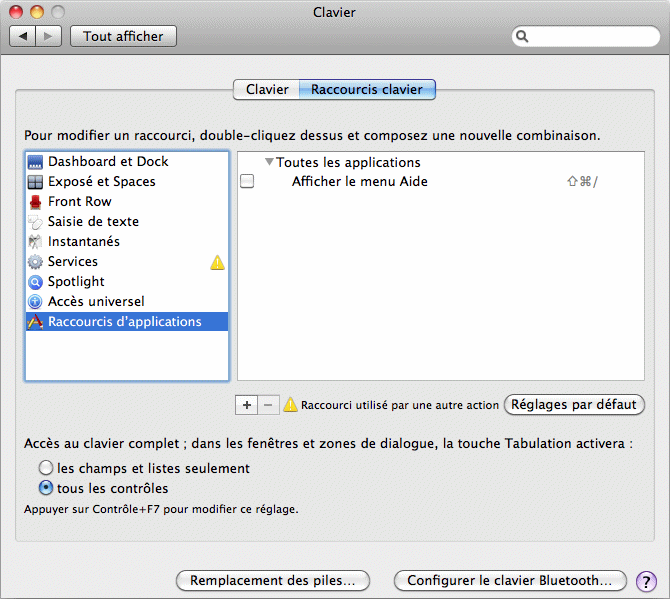Viewport: 670px width, 599px height.
Task: Open help with the question mark button
Action: pos(646,581)
